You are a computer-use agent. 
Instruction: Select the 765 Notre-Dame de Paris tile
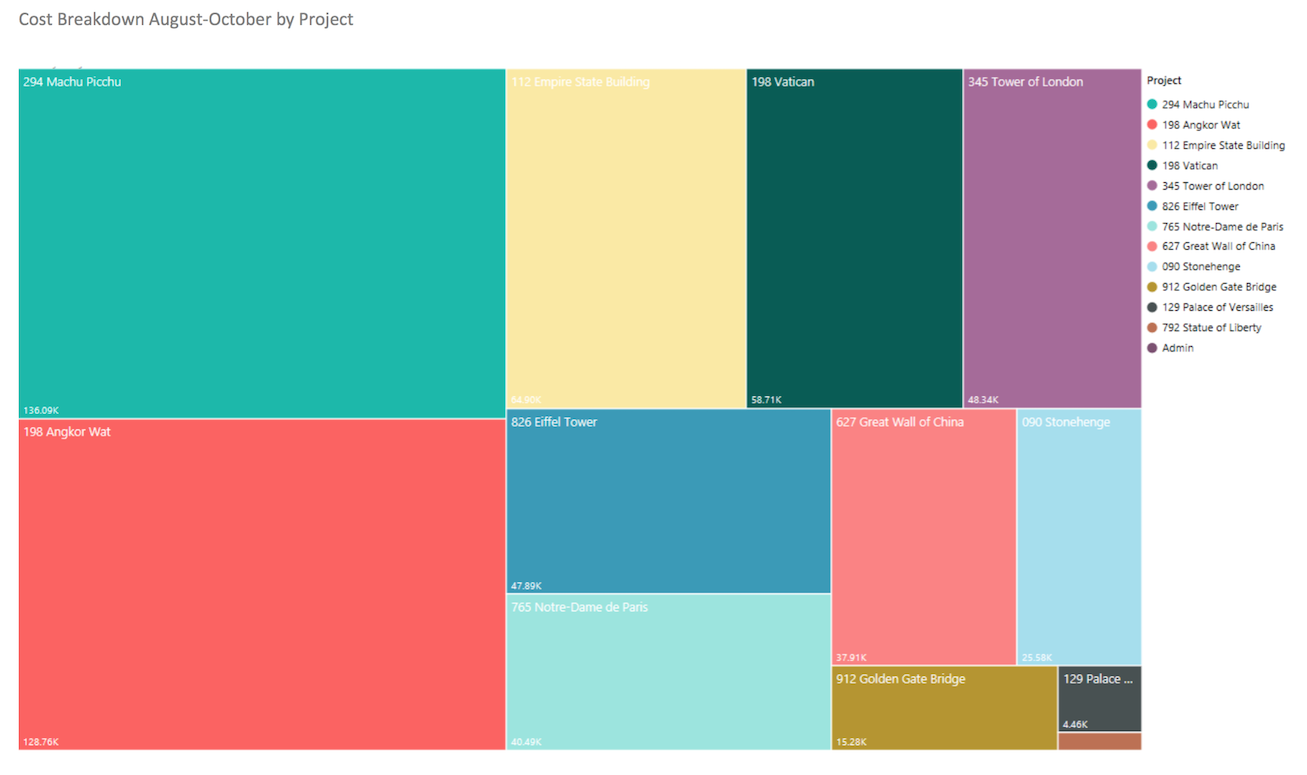coord(668,672)
